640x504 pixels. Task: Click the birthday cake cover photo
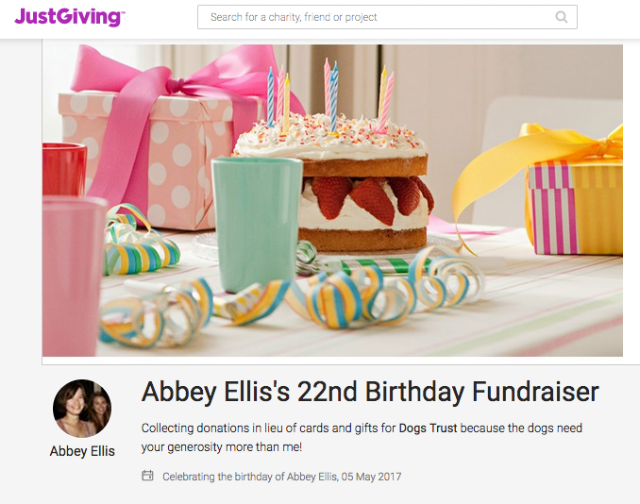click(333, 200)
